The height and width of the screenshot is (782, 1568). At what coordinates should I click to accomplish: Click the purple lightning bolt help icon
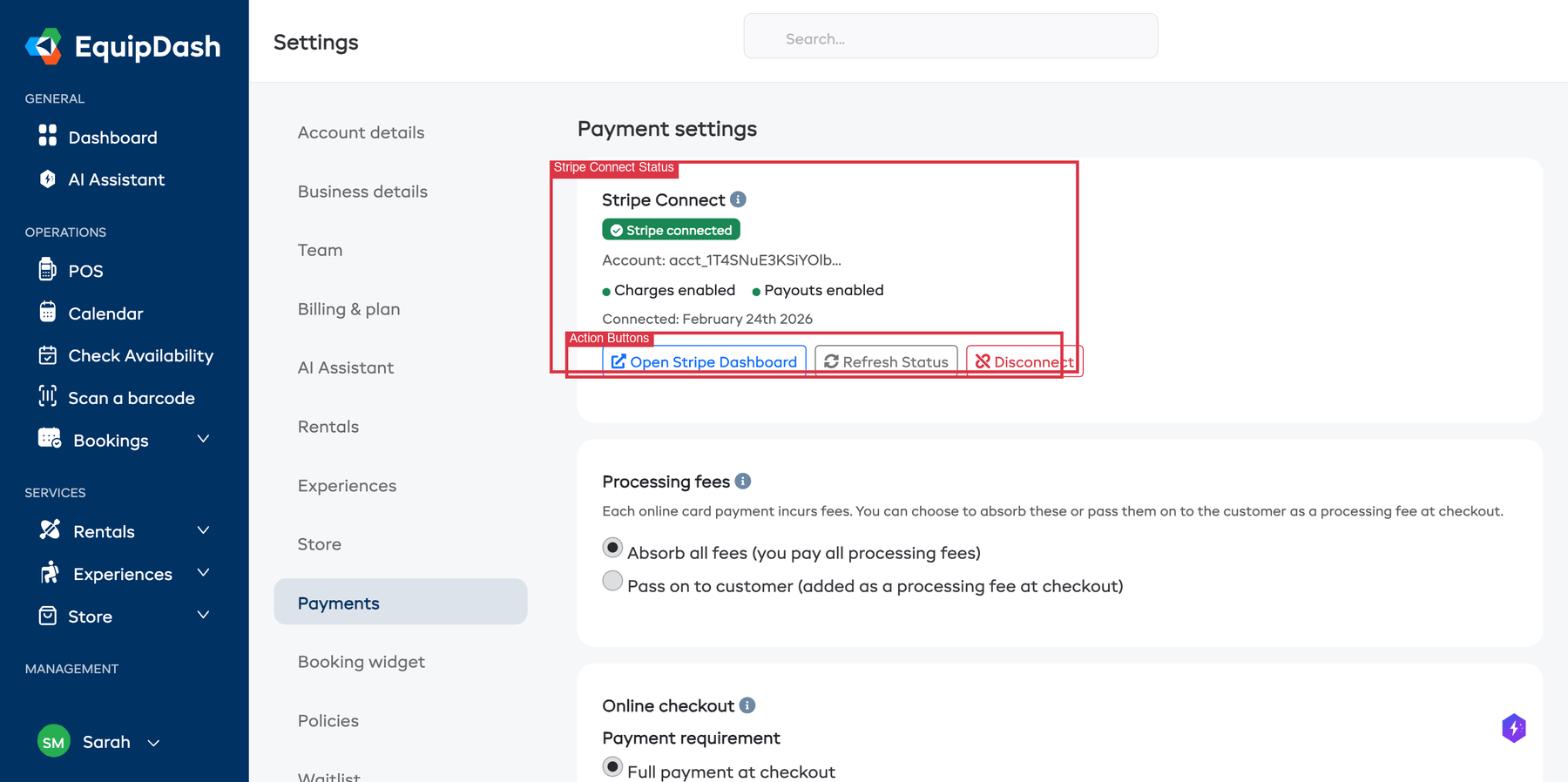[x=1514, y=728]
